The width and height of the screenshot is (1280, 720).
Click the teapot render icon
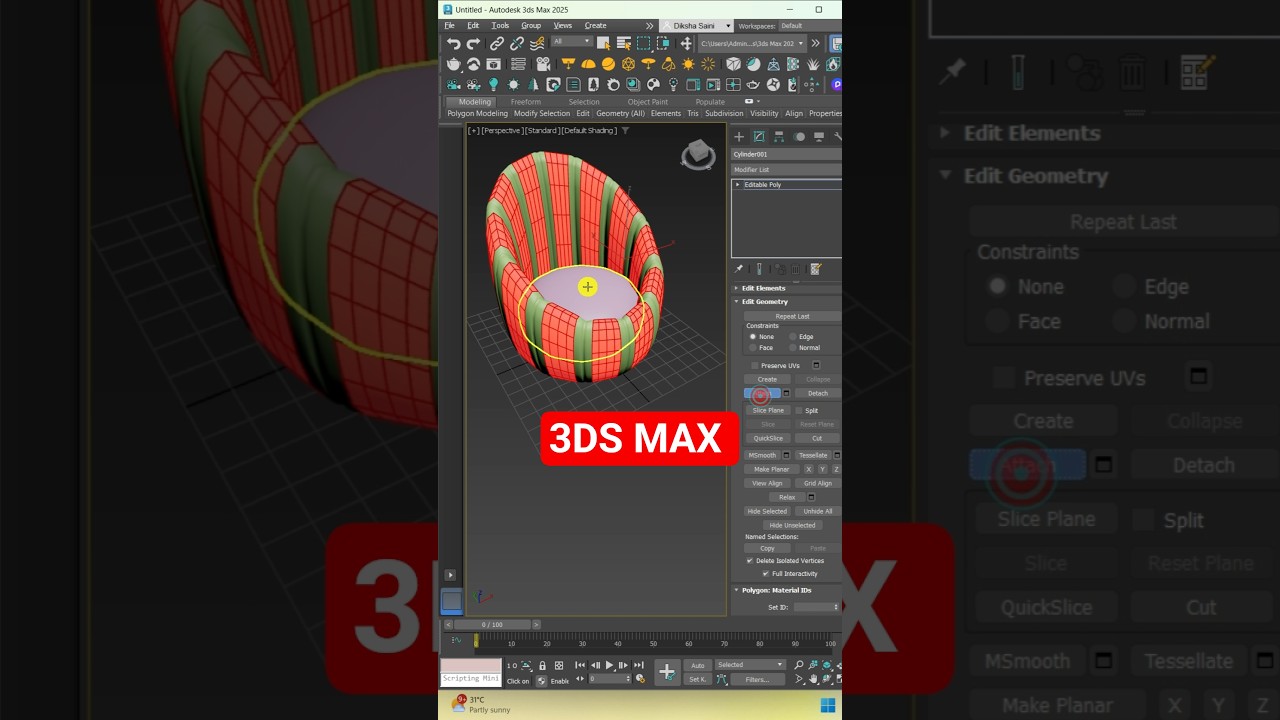(454, 64)
